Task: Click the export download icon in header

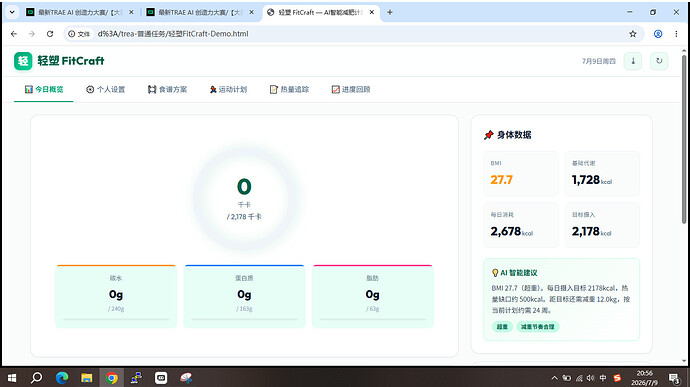Action: [x=633, y=61]
